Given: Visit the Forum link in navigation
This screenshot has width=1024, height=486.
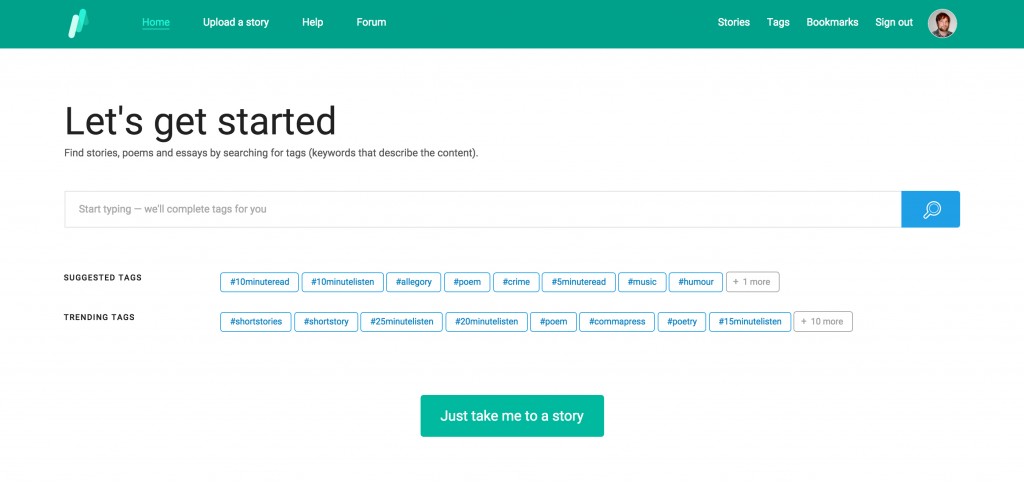Looking at the screenshot, I should [x=371, y=22].
